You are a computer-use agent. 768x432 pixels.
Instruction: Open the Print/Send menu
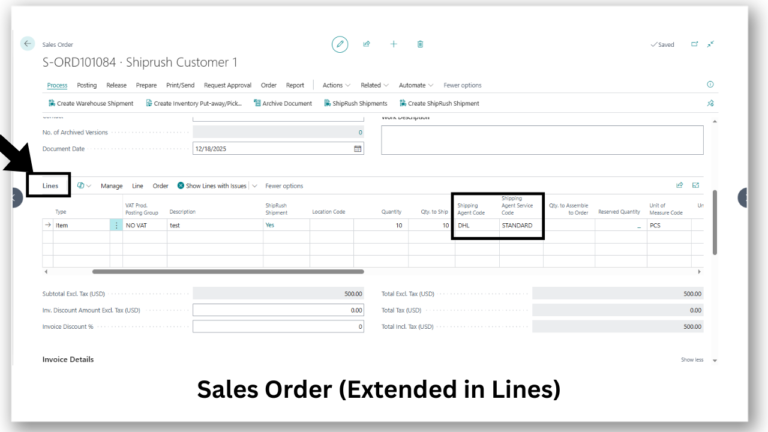(180, 85)
